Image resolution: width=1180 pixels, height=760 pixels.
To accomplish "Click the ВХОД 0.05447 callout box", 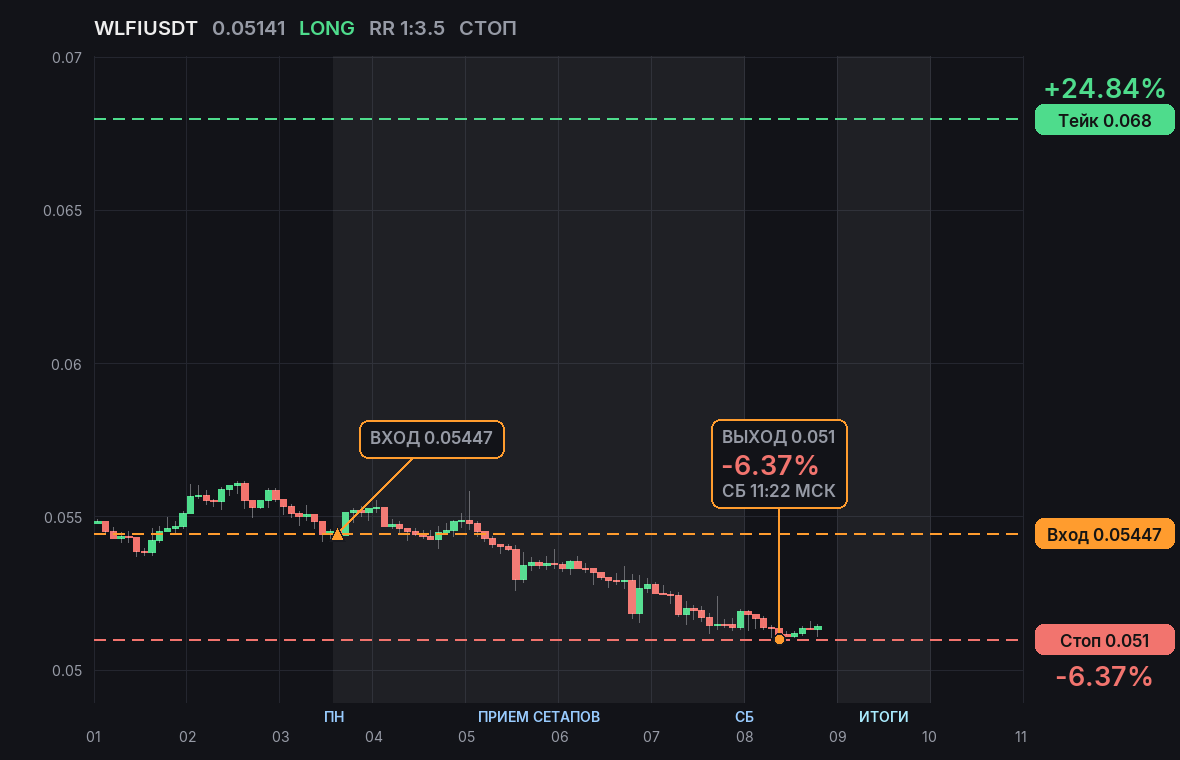I will [432, 439].
